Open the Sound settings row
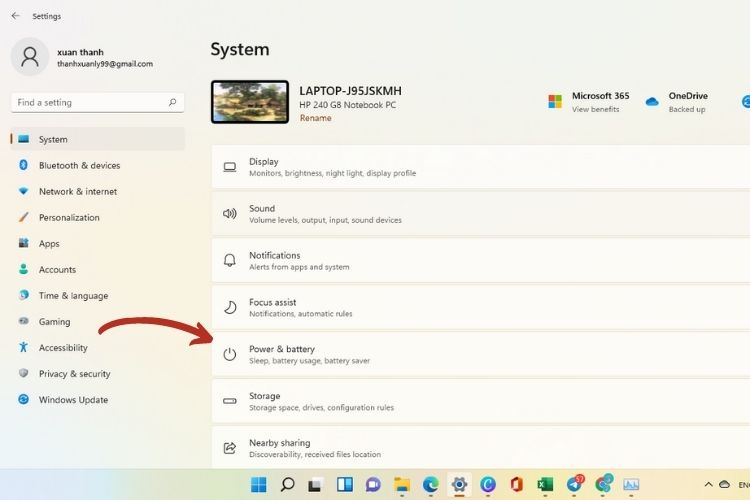The height and width of the screenshot is (500, 750). pyautogui.click(x=481, y=214)
